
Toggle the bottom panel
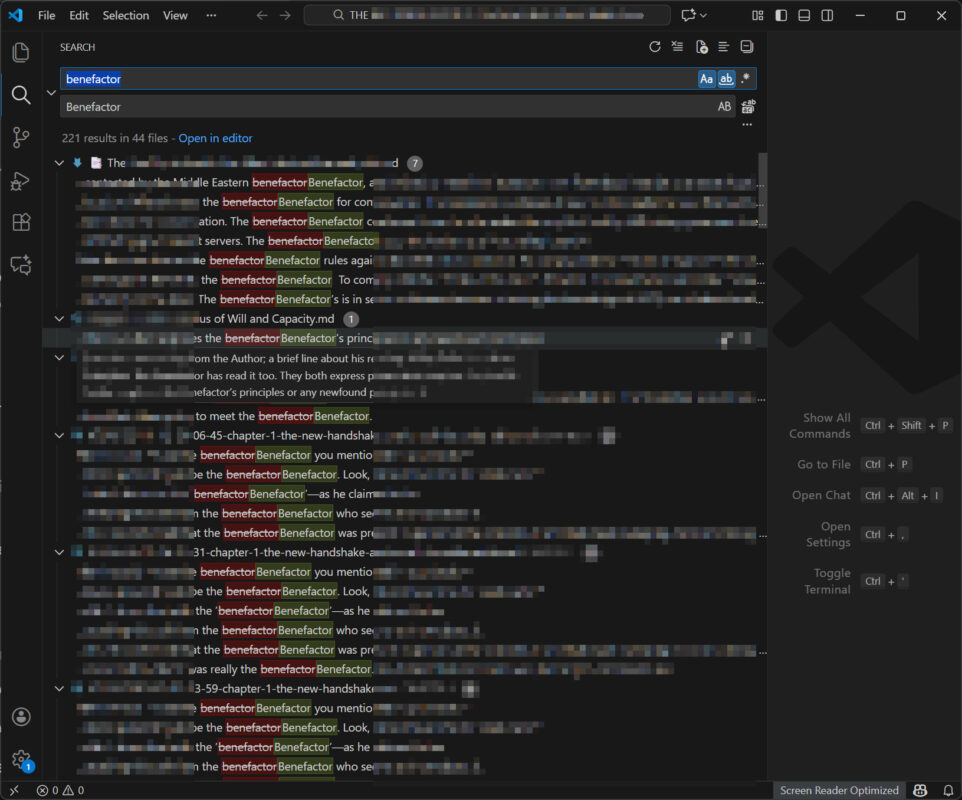(x=804, y=15)
